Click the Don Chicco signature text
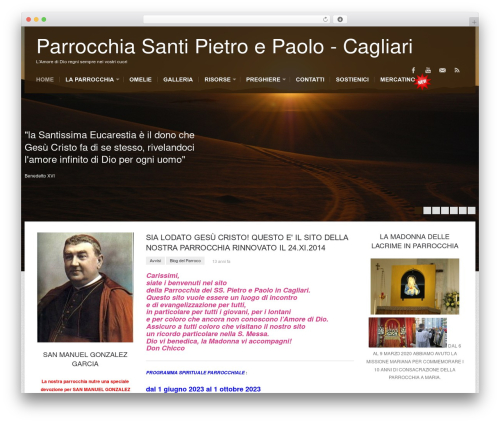This screenshot has height=423, width=500. (165, 348)
